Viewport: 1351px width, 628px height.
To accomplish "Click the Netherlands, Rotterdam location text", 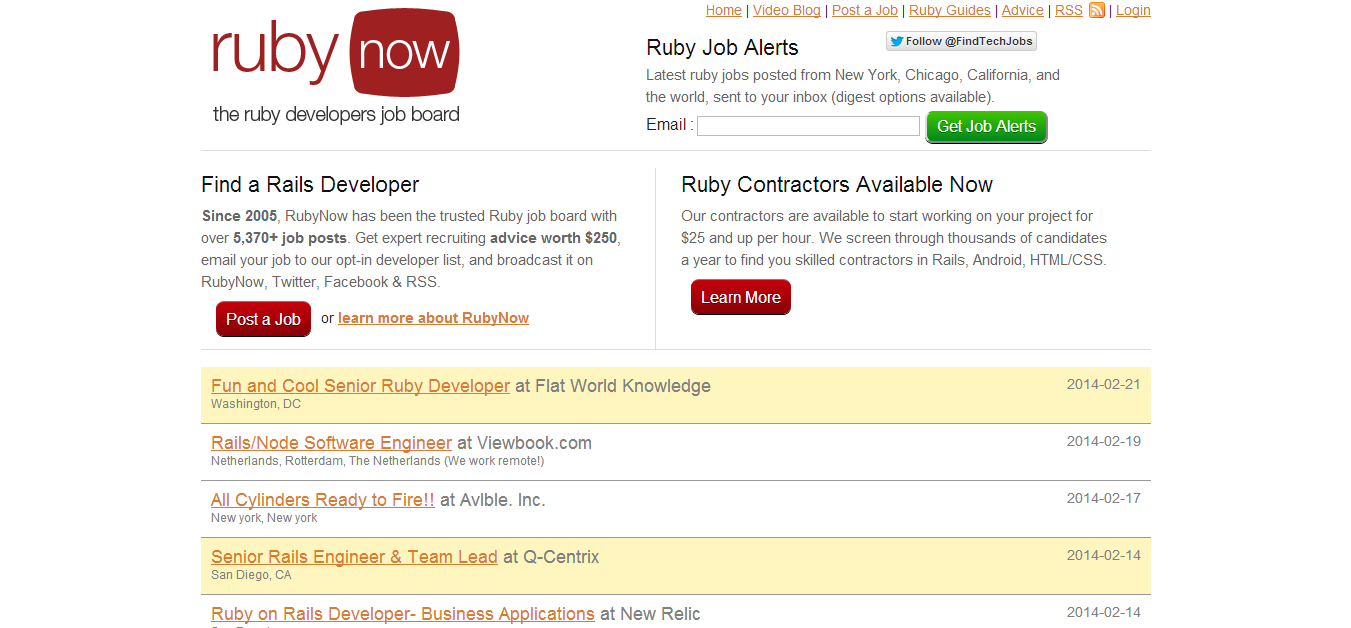I will pyautogui.click(x=378, y=461).
